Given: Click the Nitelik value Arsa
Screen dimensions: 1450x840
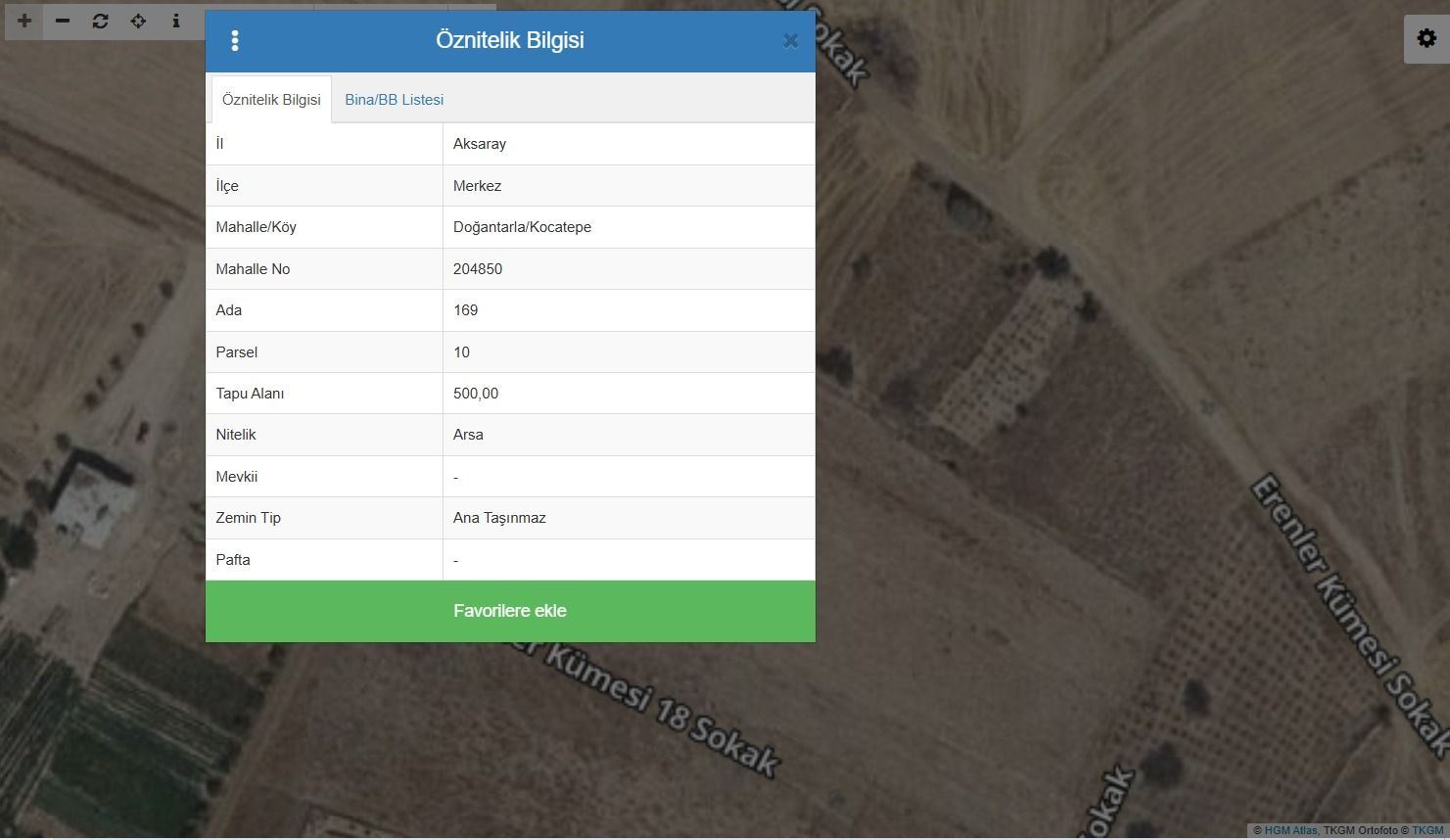Looking at the screenshot, I should pyautogui.click(x=468, y=435).
